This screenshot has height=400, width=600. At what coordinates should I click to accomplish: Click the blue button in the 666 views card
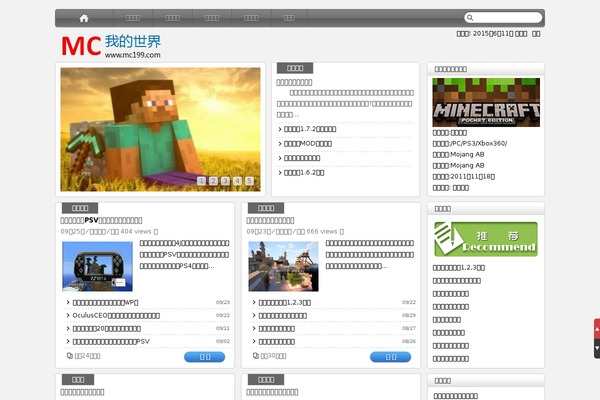point(391,357)
